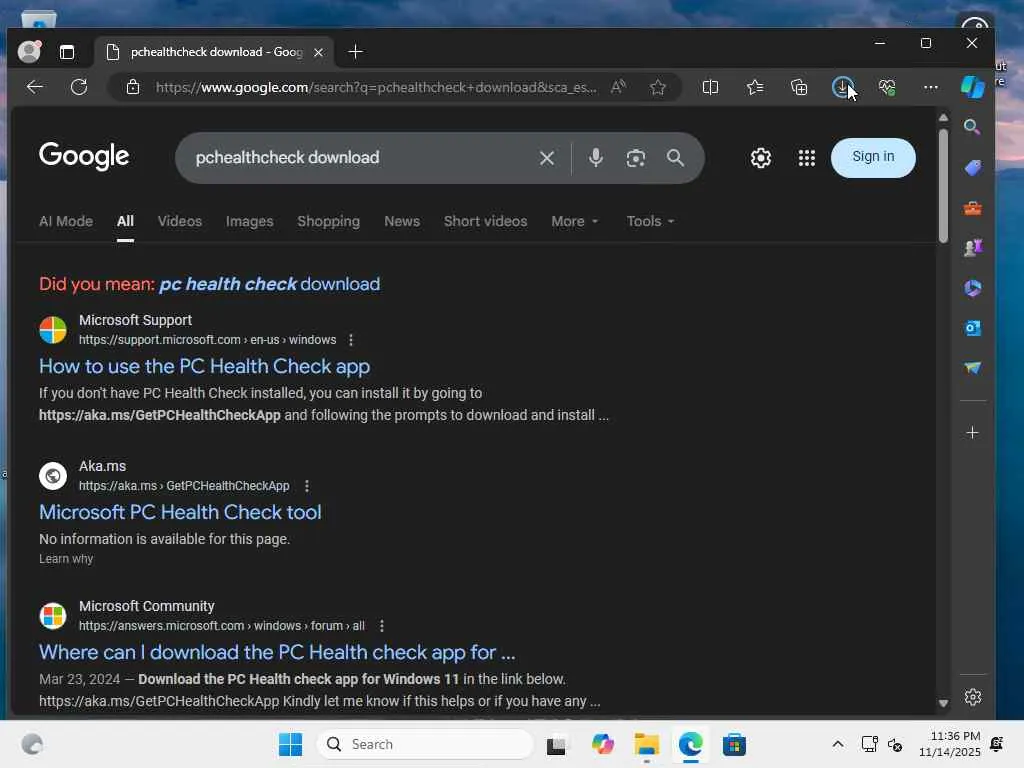Follow suggestion pc health check download
1024x768 pixels.
(270, 284)
